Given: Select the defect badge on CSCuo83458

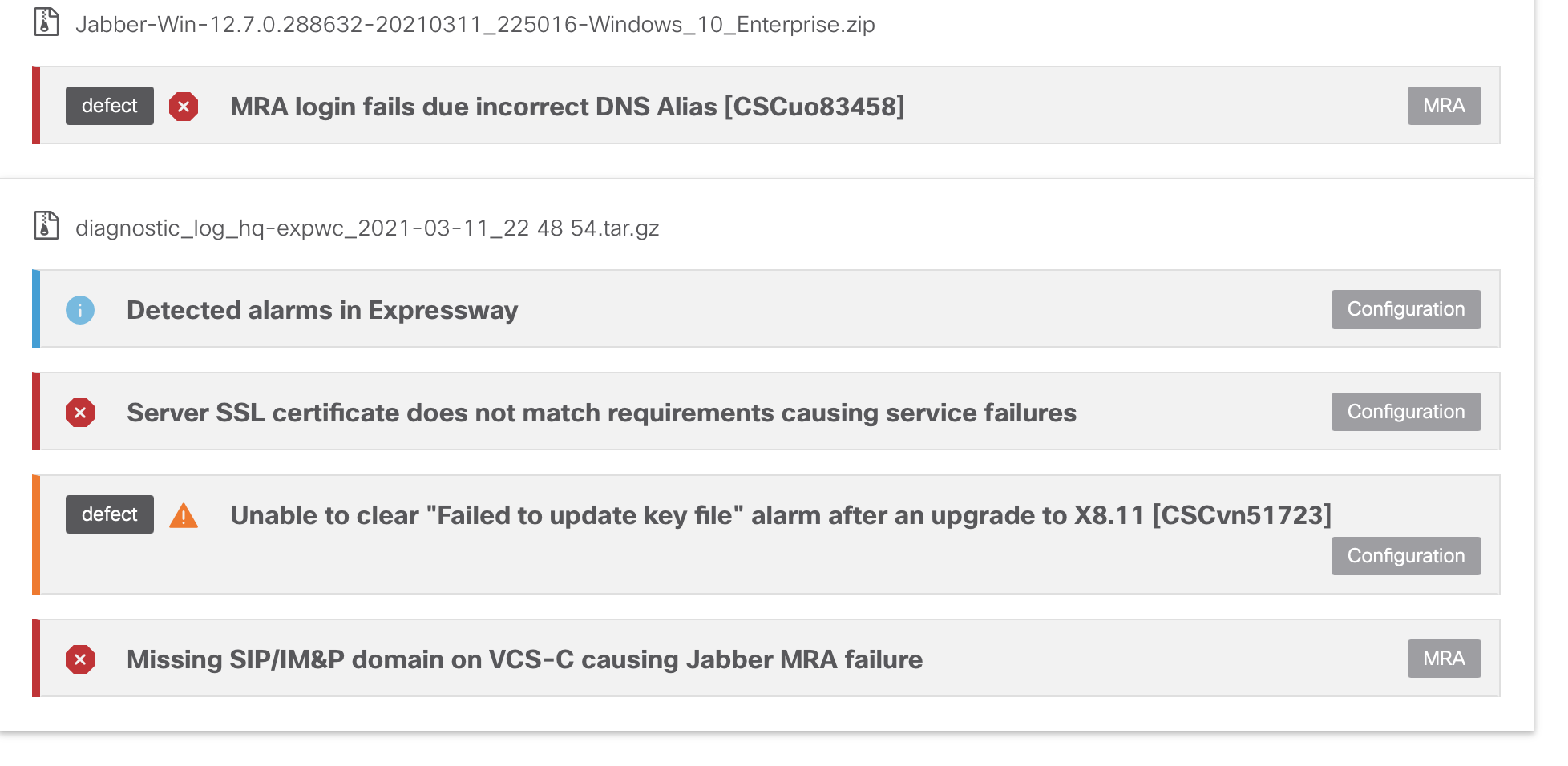Looking at the screenshot, I should tap(109, 105).
